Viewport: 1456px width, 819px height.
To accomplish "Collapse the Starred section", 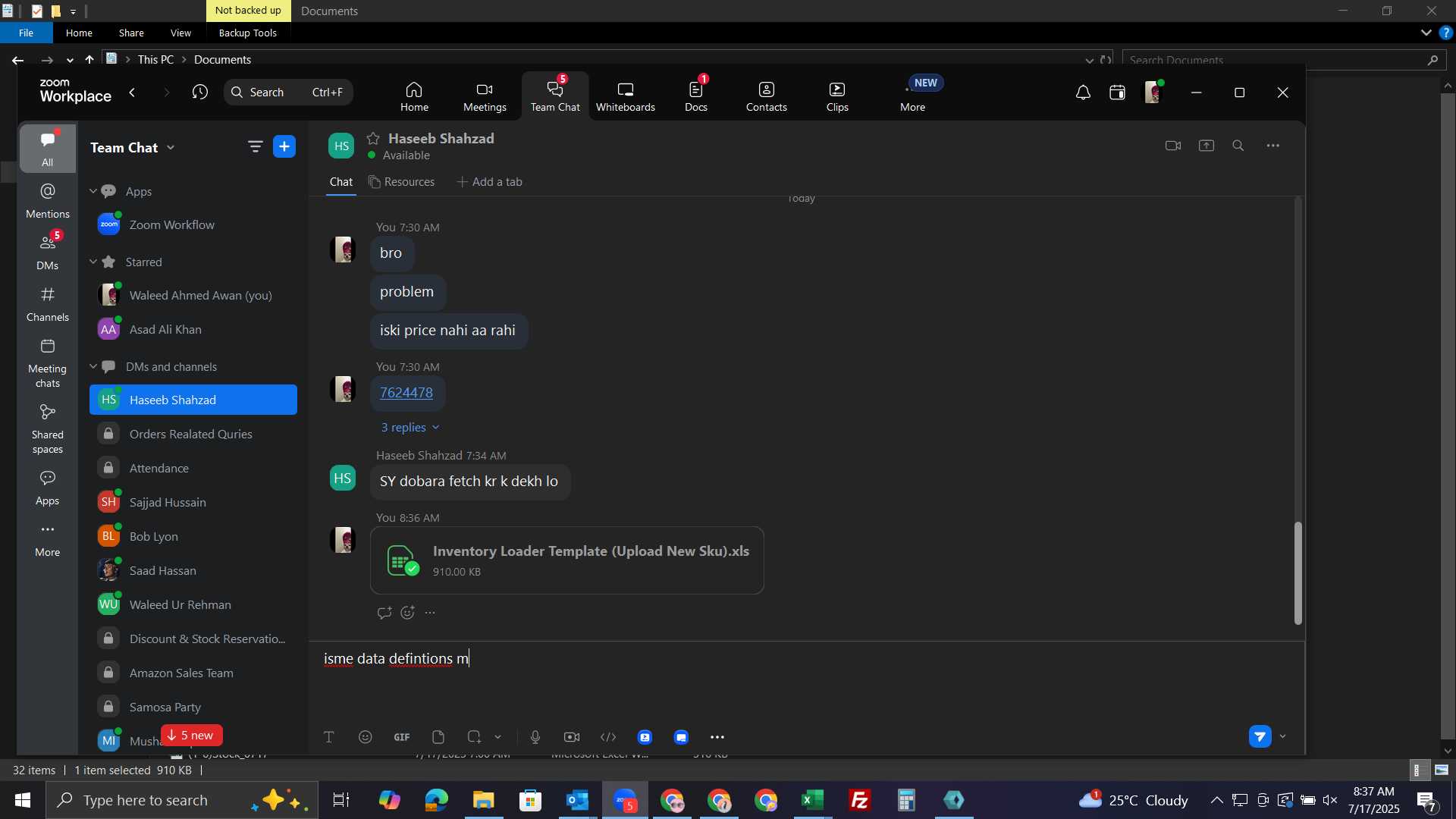I will [93, 262].
